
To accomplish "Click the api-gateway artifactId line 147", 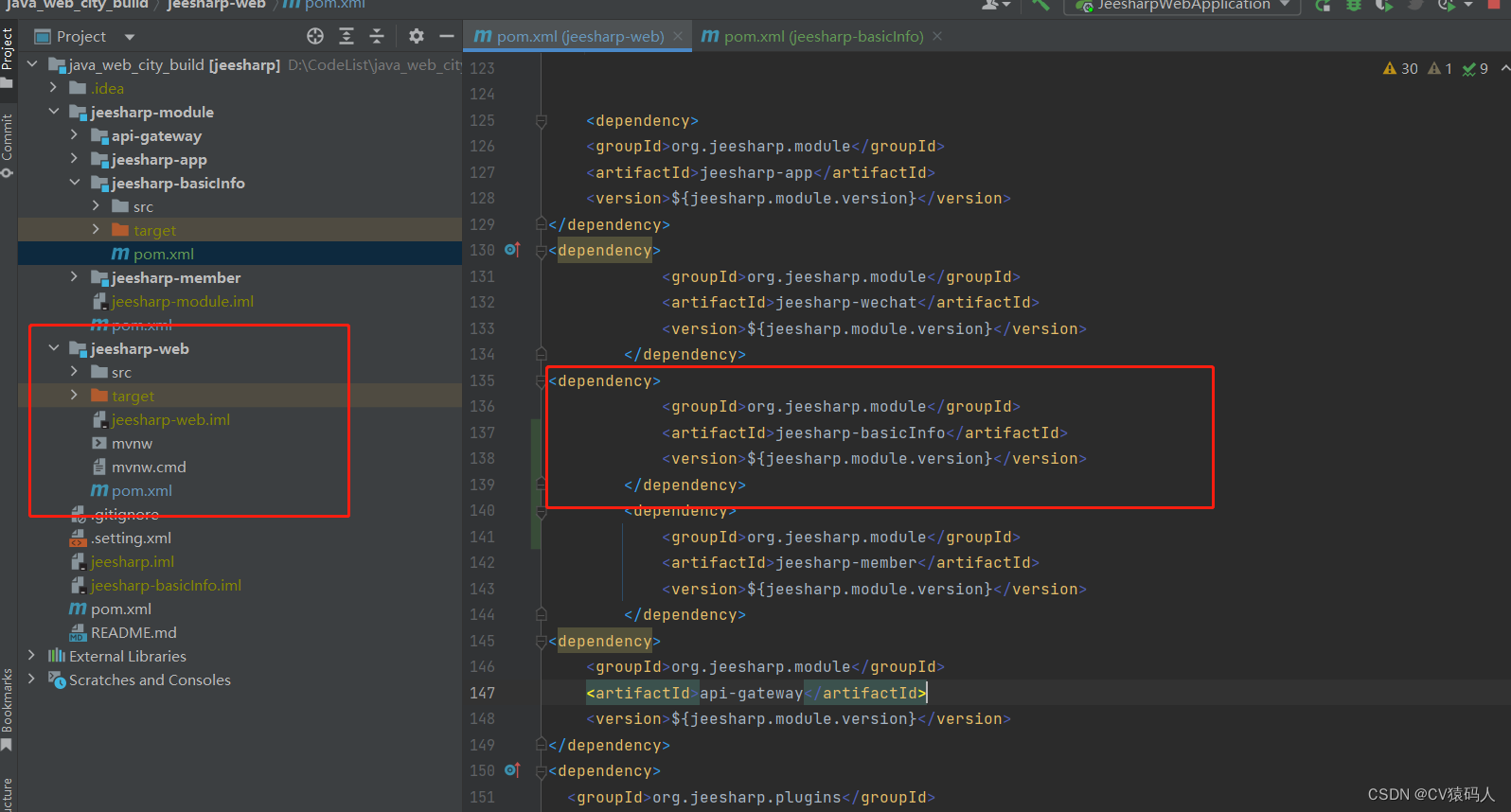I will pos(756,693).
